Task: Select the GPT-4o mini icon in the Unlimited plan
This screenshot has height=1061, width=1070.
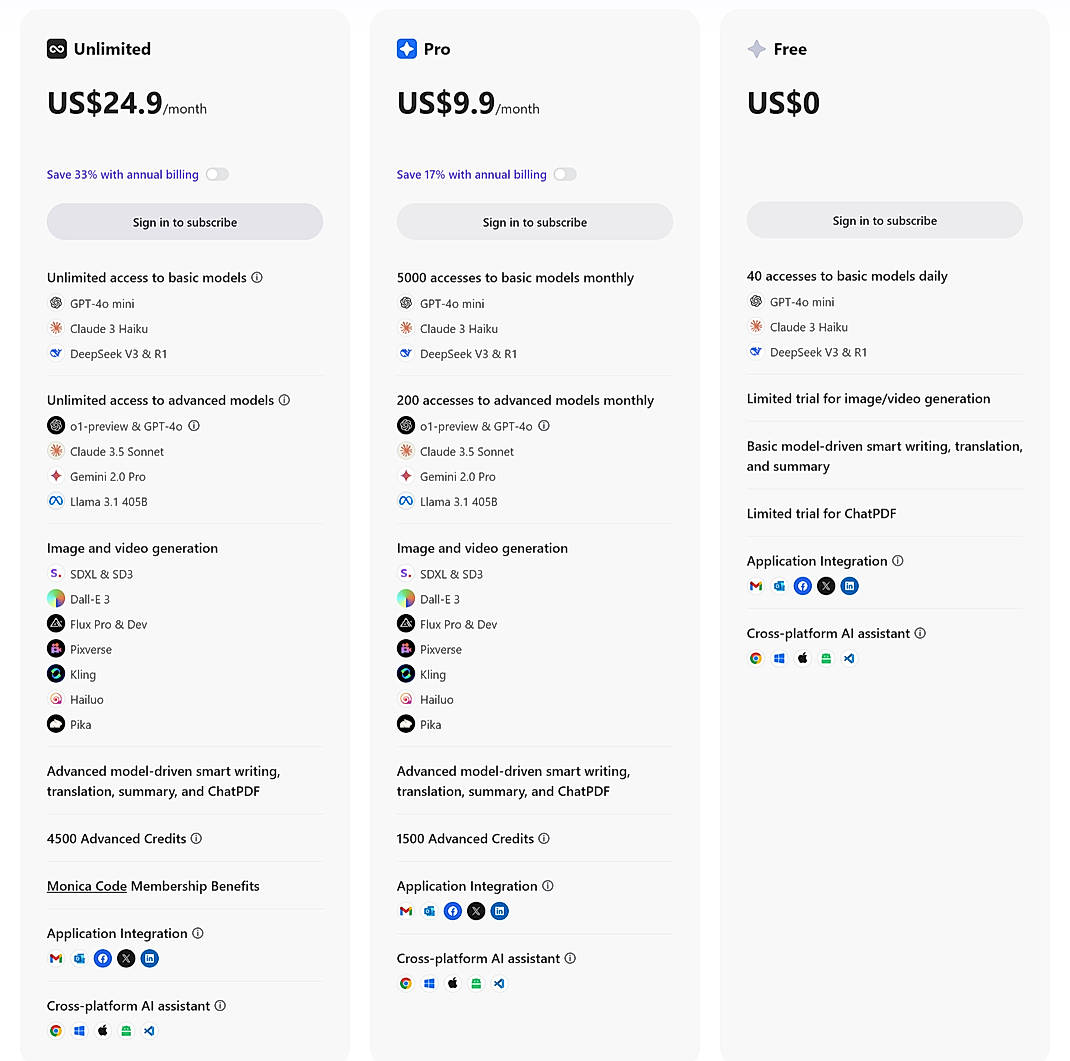Action: (x=56, y=303)
